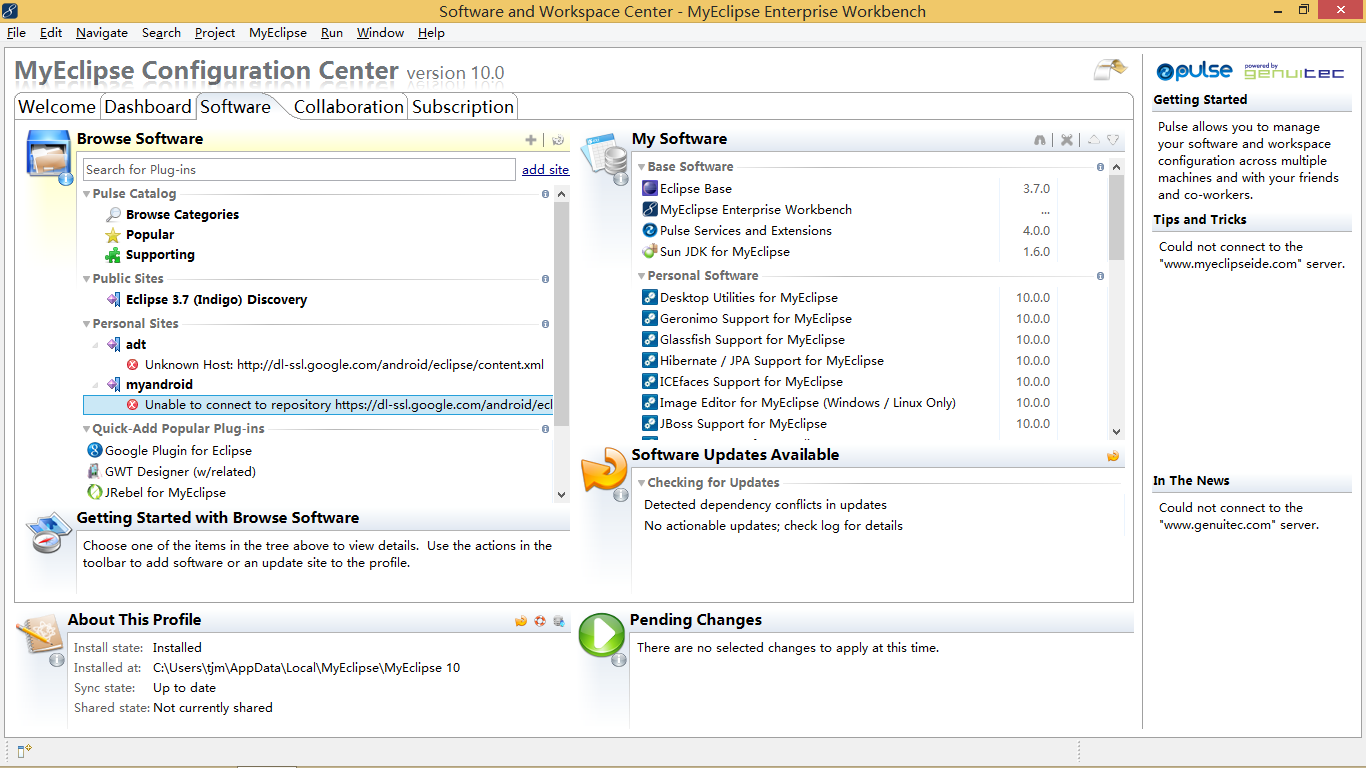Select JRebel for MyEclipse entry
1366x768 pixels.
(x=165, y=493)
